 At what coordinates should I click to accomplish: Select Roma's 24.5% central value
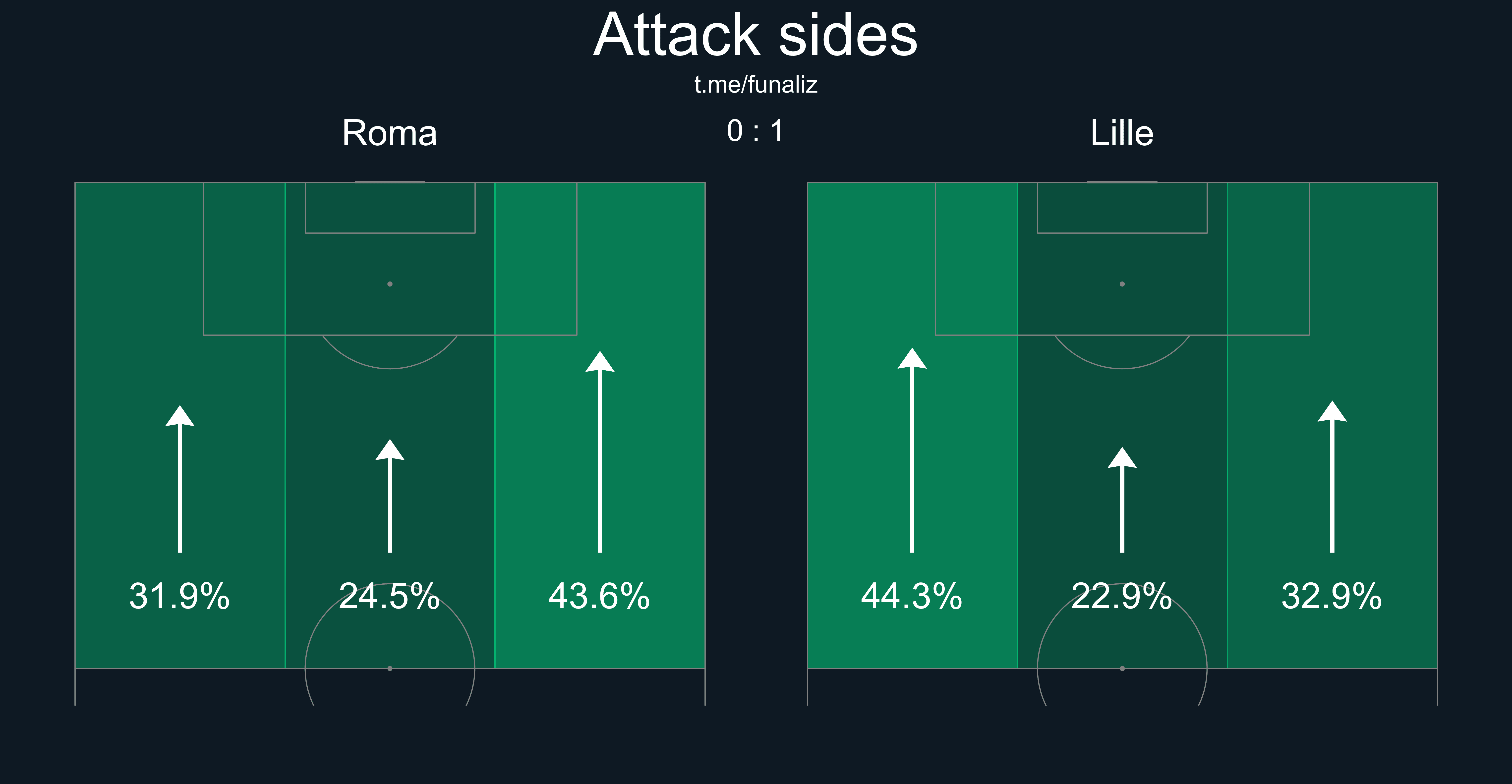click(x=390, y=596)
